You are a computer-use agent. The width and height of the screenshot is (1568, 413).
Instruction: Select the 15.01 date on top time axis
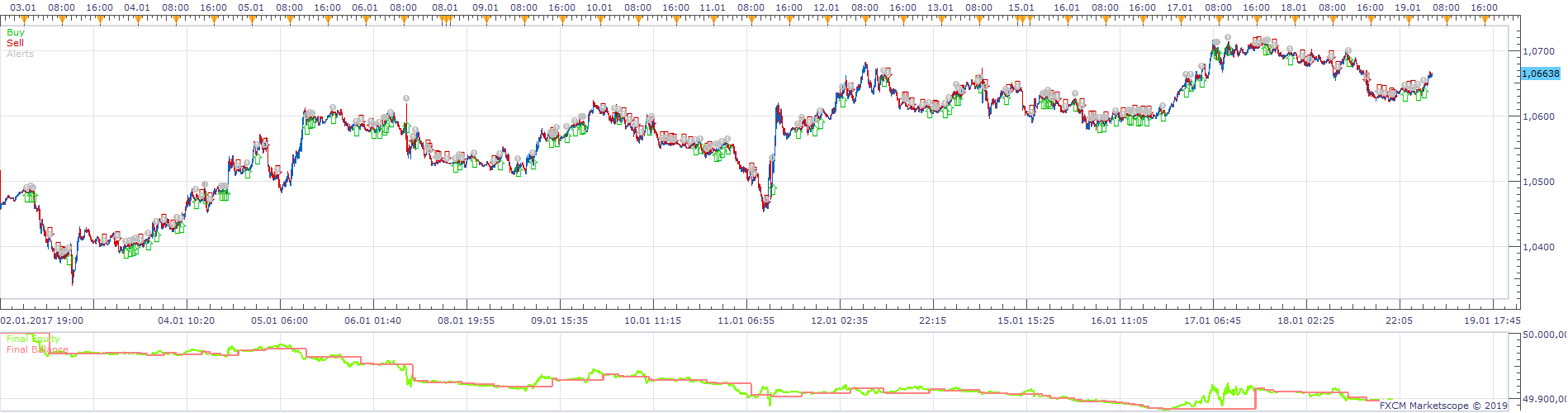1021,7
